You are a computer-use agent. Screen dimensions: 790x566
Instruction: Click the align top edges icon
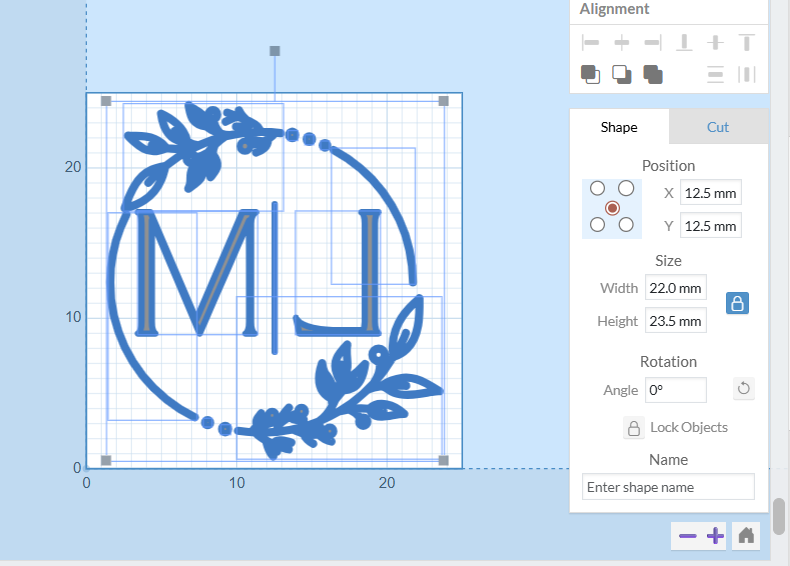click(x=747, y=42)
